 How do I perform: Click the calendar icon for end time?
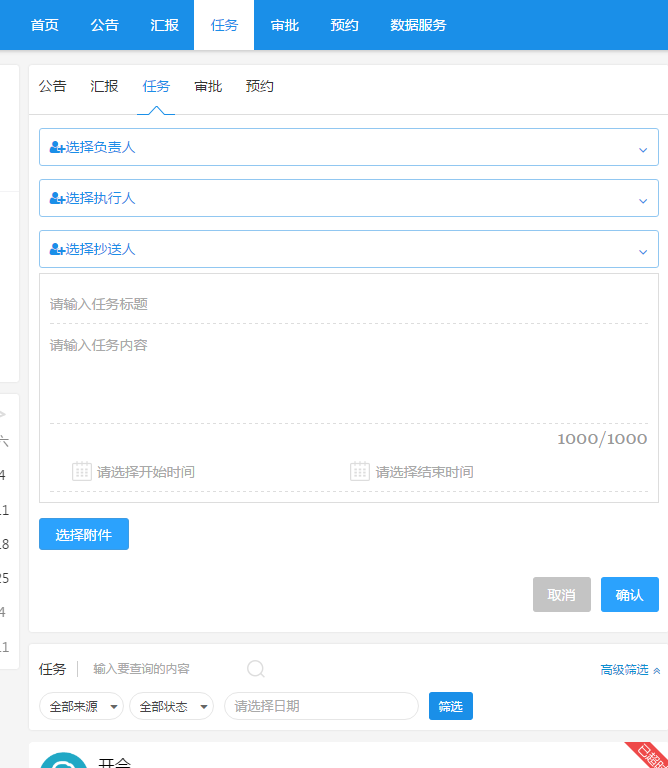[360, 471]
